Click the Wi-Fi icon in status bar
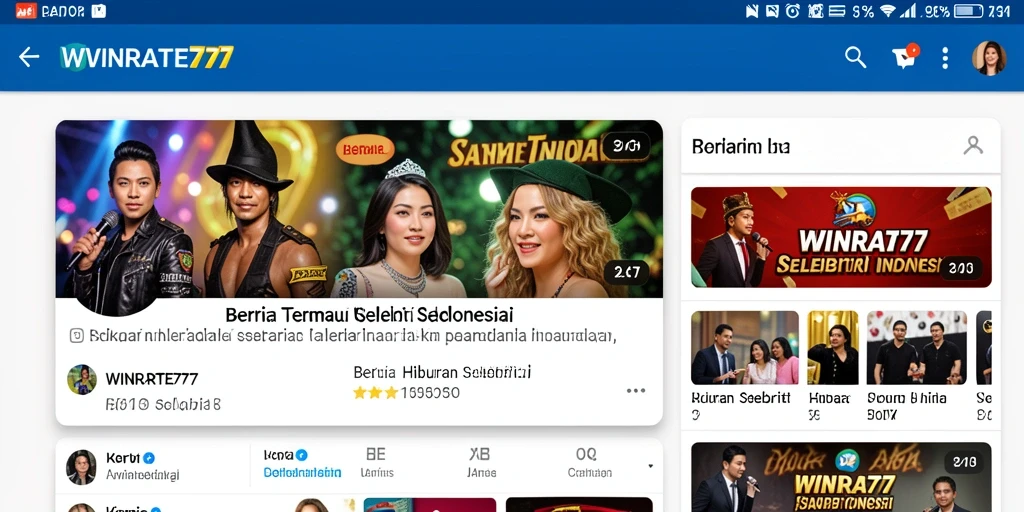 tap(888, 10)
